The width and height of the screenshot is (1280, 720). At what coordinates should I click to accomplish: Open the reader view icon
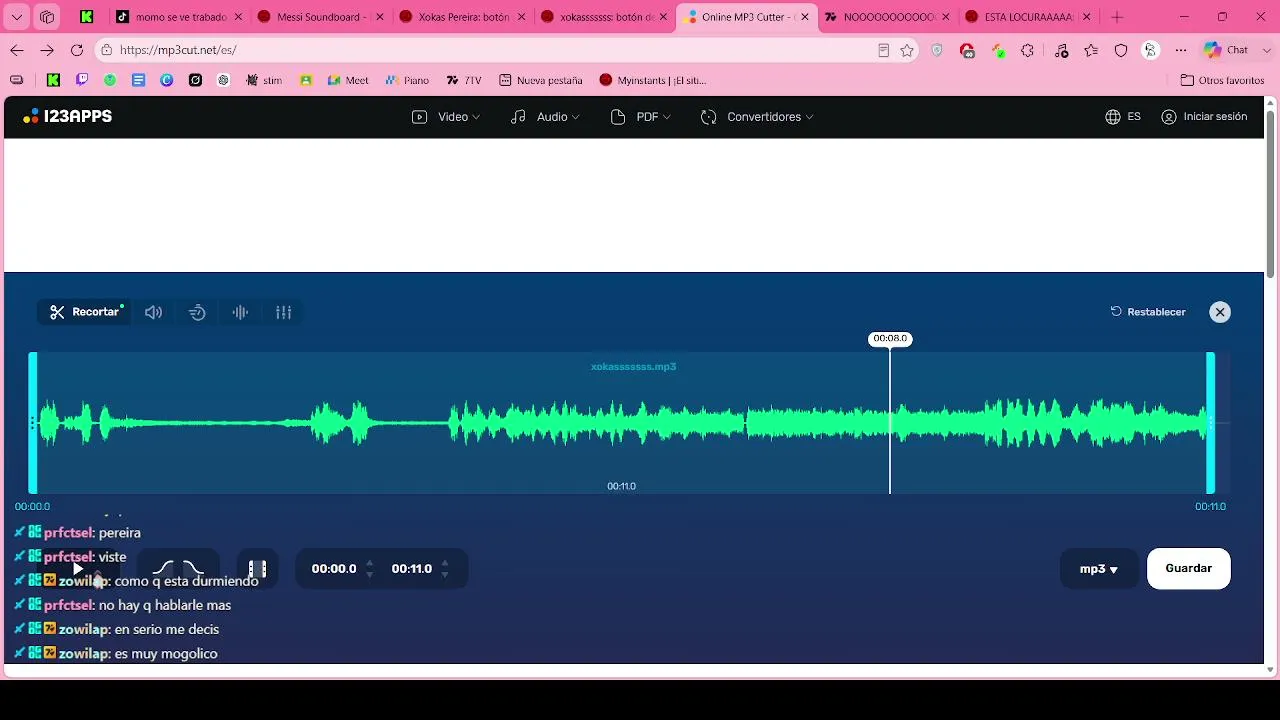(x=883, y=50)
